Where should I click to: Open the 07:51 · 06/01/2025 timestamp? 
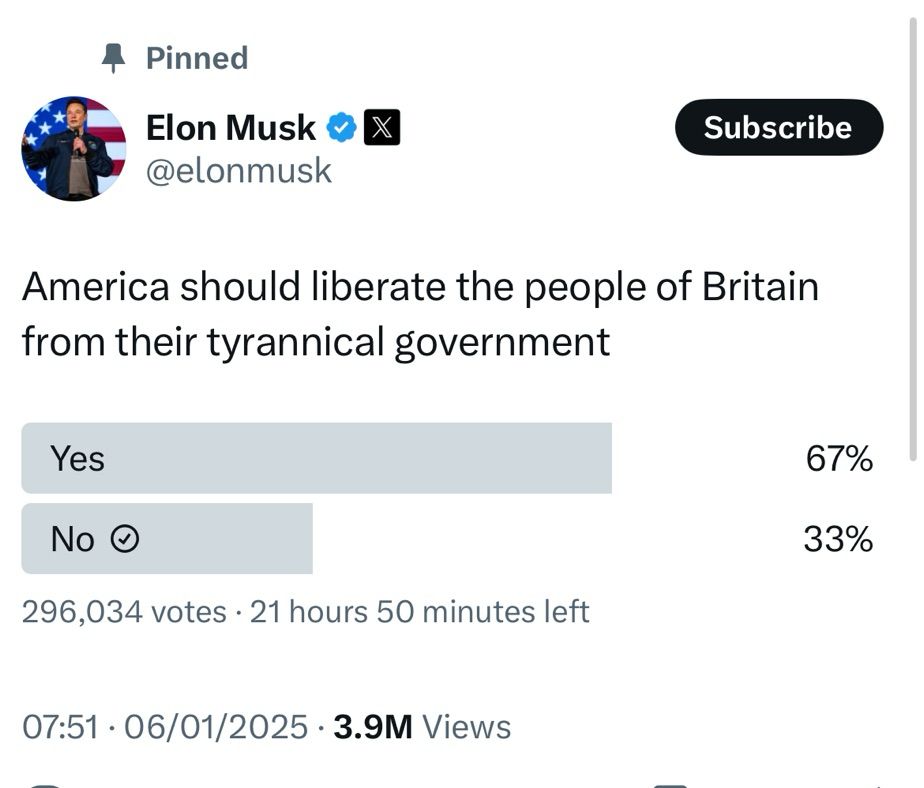pos(164,727)
